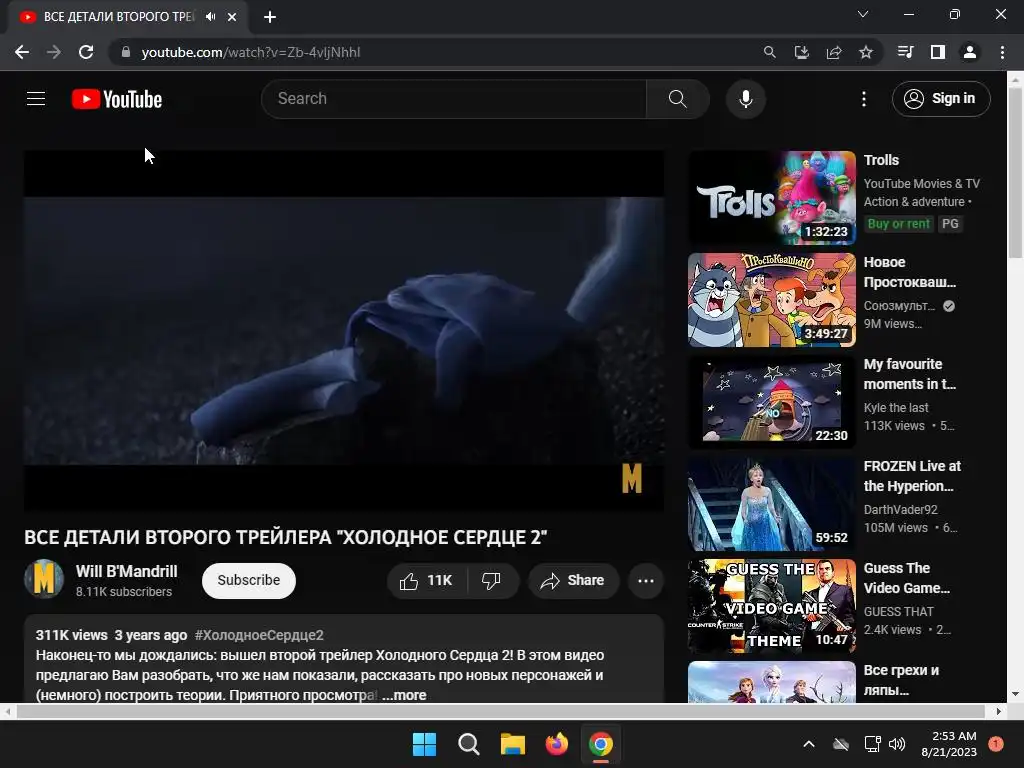The width and height of the screenshot is (1024, 768).
Task: Reload the current page
Action: (86, 52)
